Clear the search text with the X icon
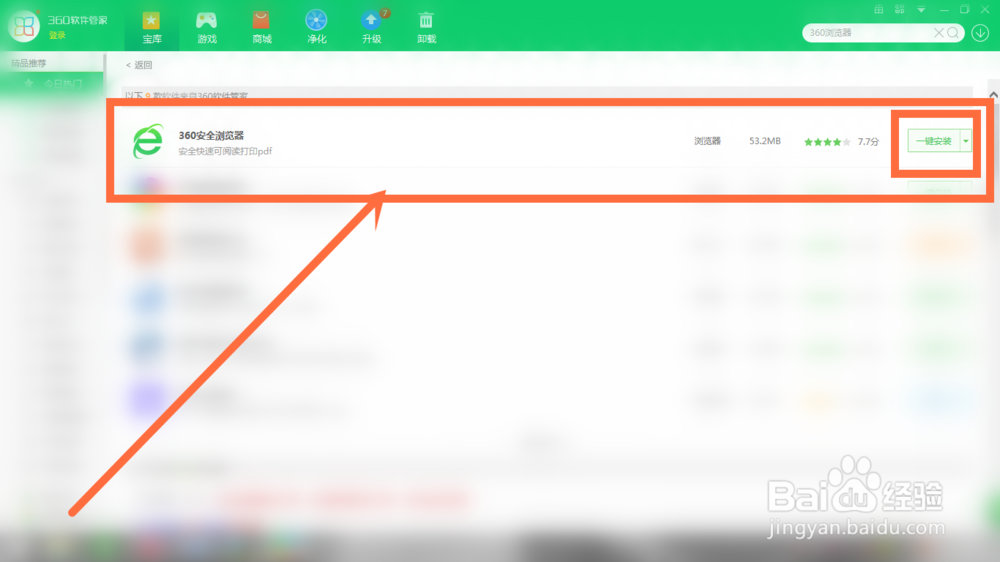 [938, 33]
